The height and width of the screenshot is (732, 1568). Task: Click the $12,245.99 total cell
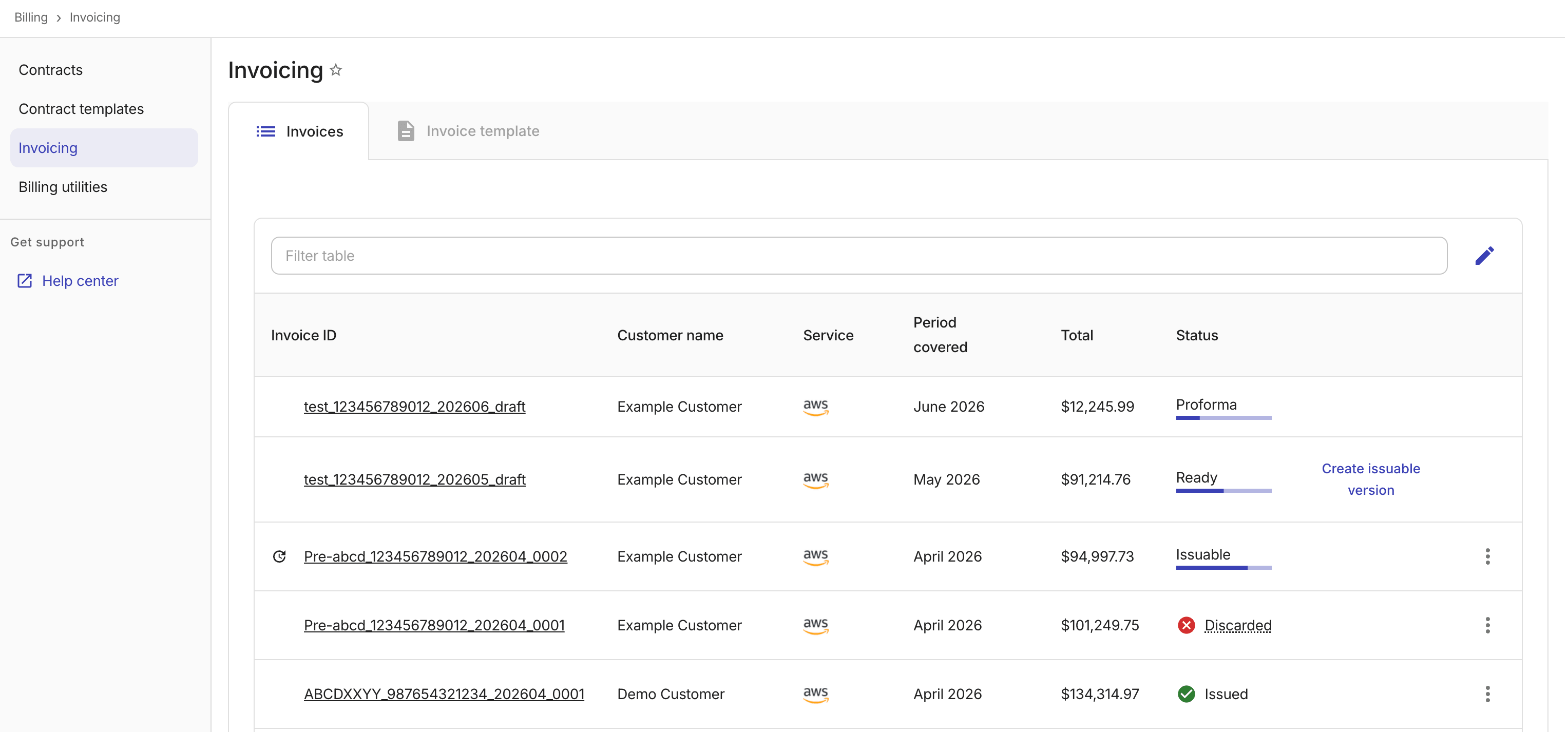coord(1098,407)
